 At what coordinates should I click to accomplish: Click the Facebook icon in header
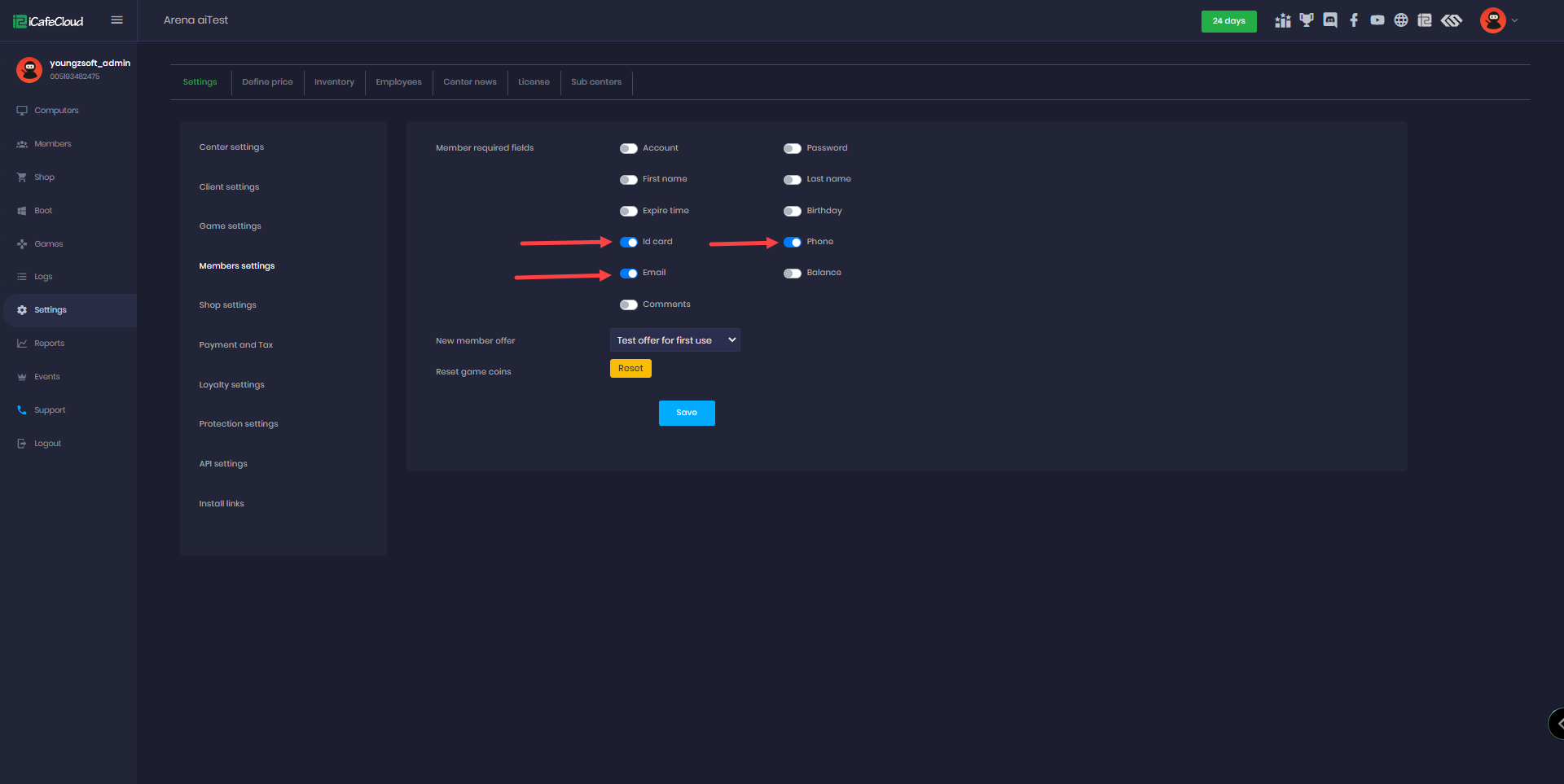(x=1354, y=20)
